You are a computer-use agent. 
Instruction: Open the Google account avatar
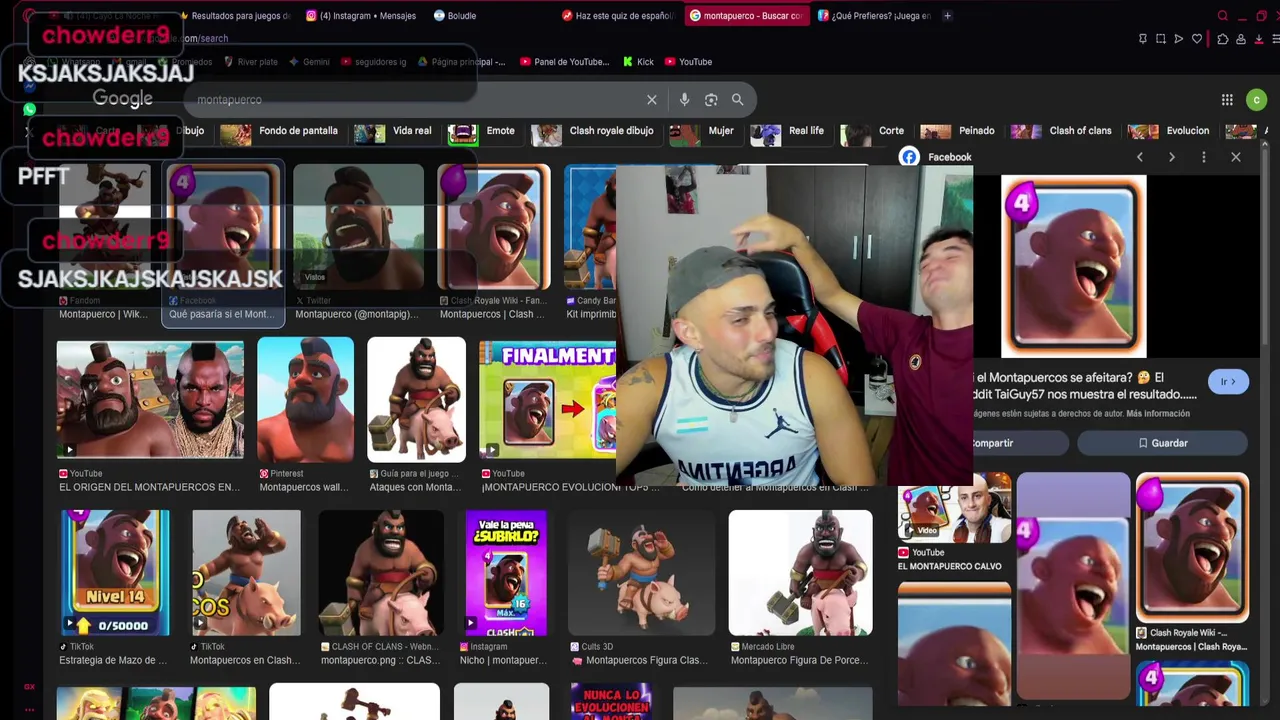pyautogui.click(x=1256, y=100)
